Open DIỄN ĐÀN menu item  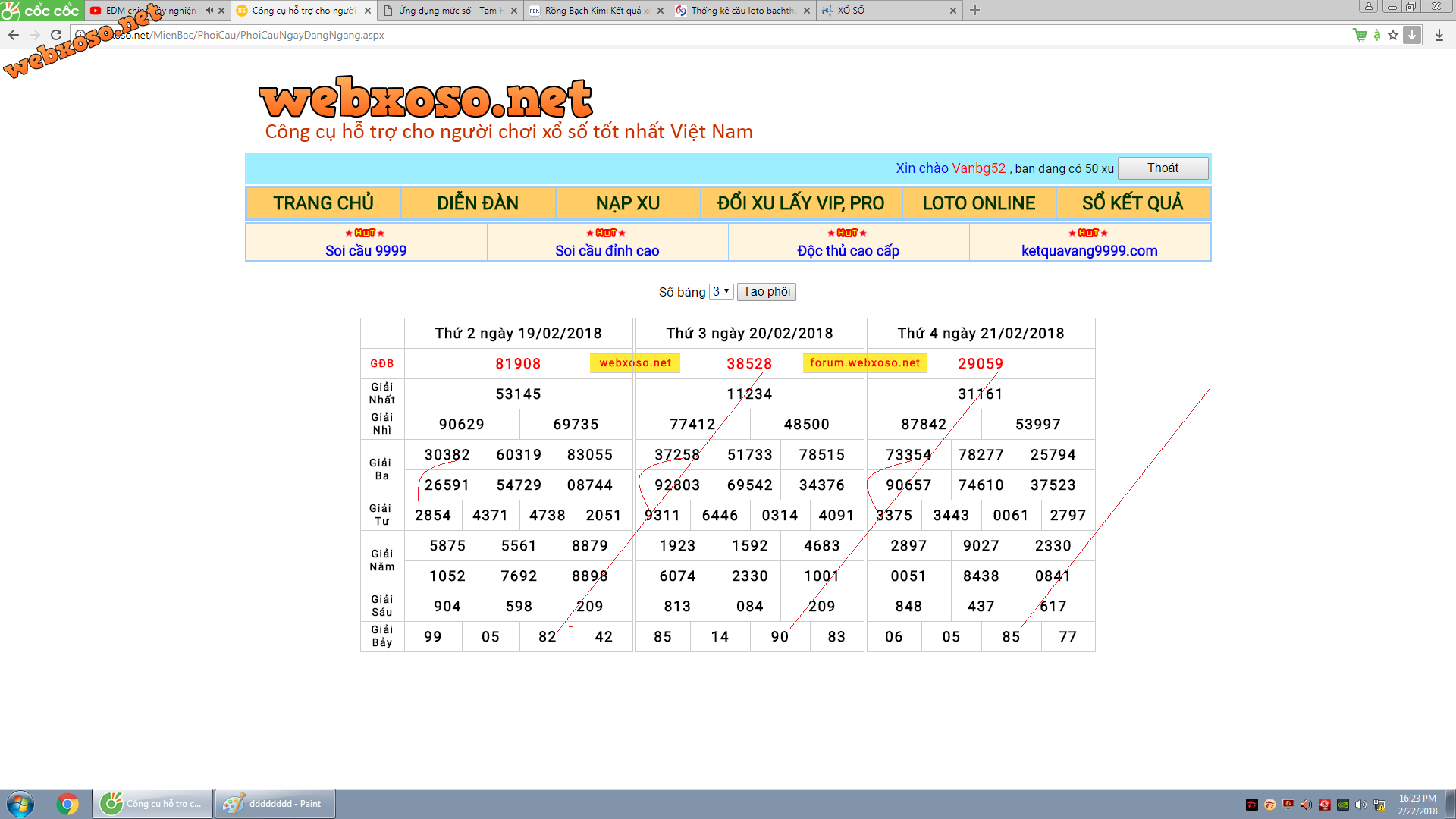[478, 203]
